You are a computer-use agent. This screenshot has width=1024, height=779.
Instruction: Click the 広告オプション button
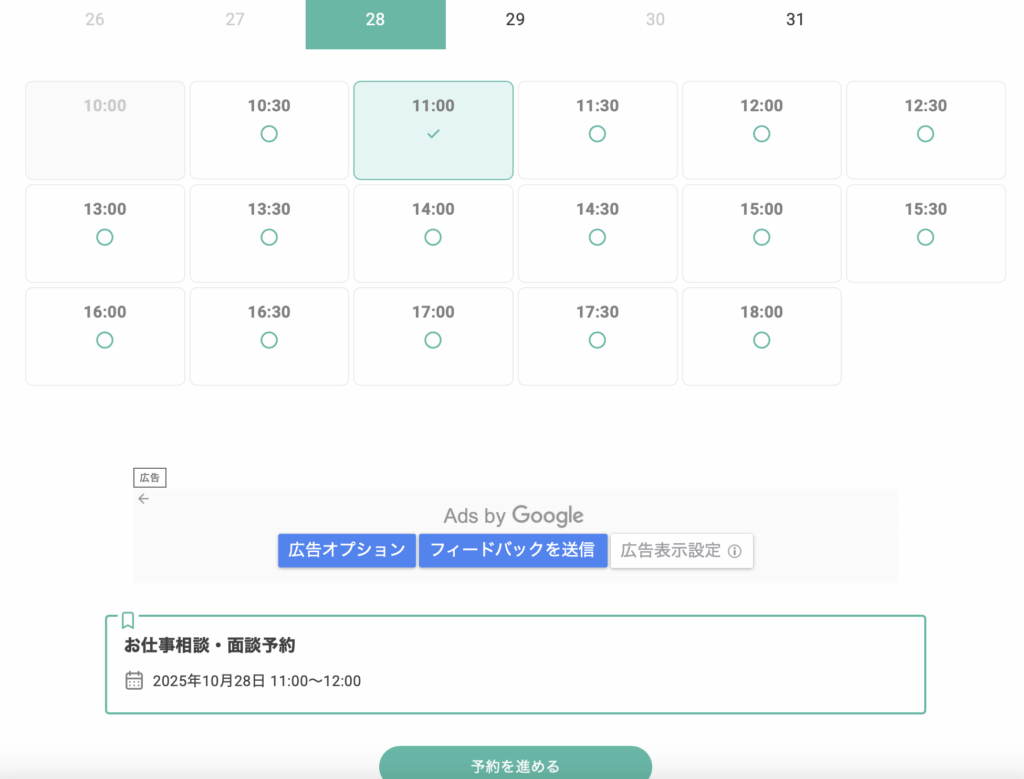[347, 550]
